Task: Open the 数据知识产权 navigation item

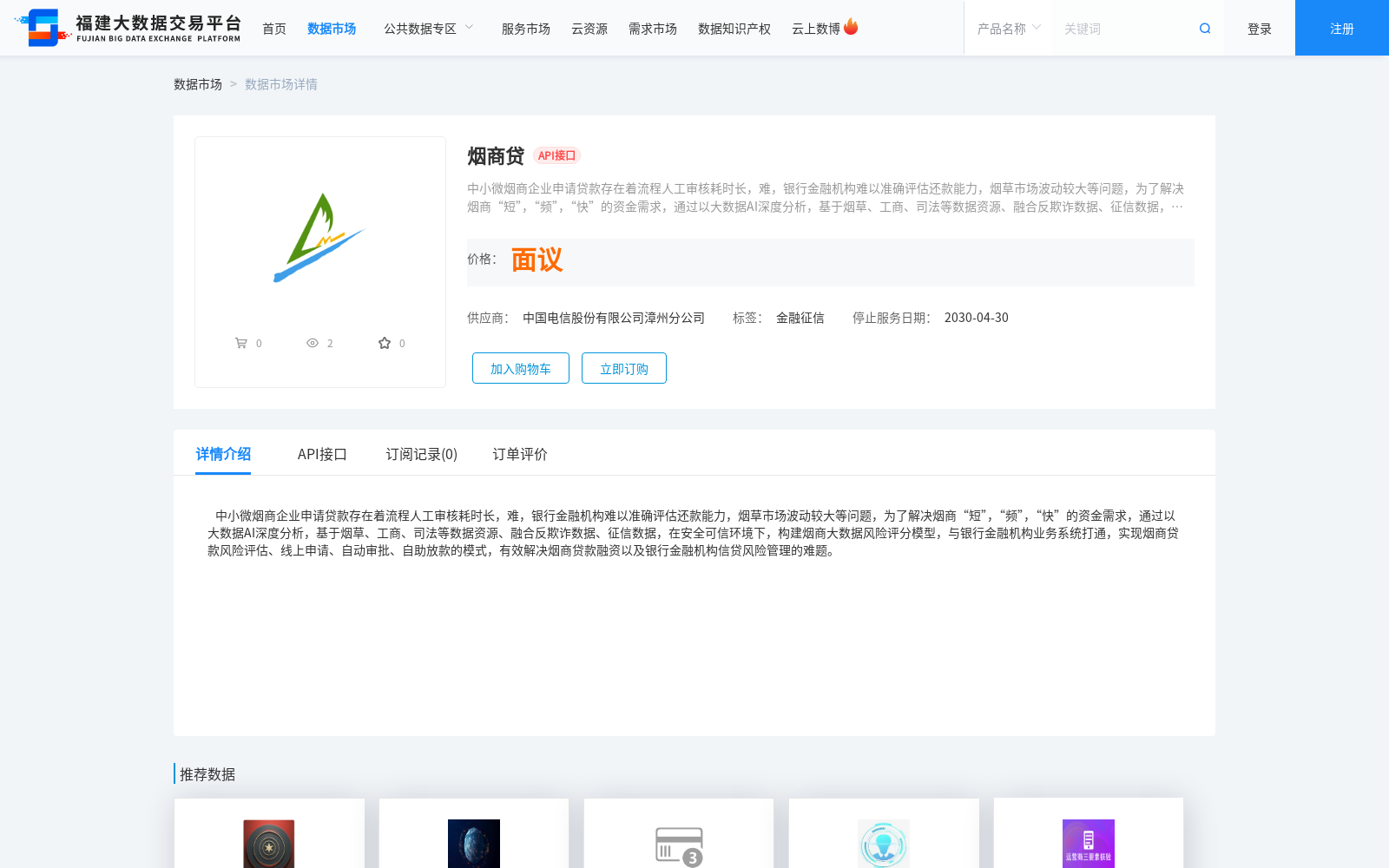Action: pos(734,29)
